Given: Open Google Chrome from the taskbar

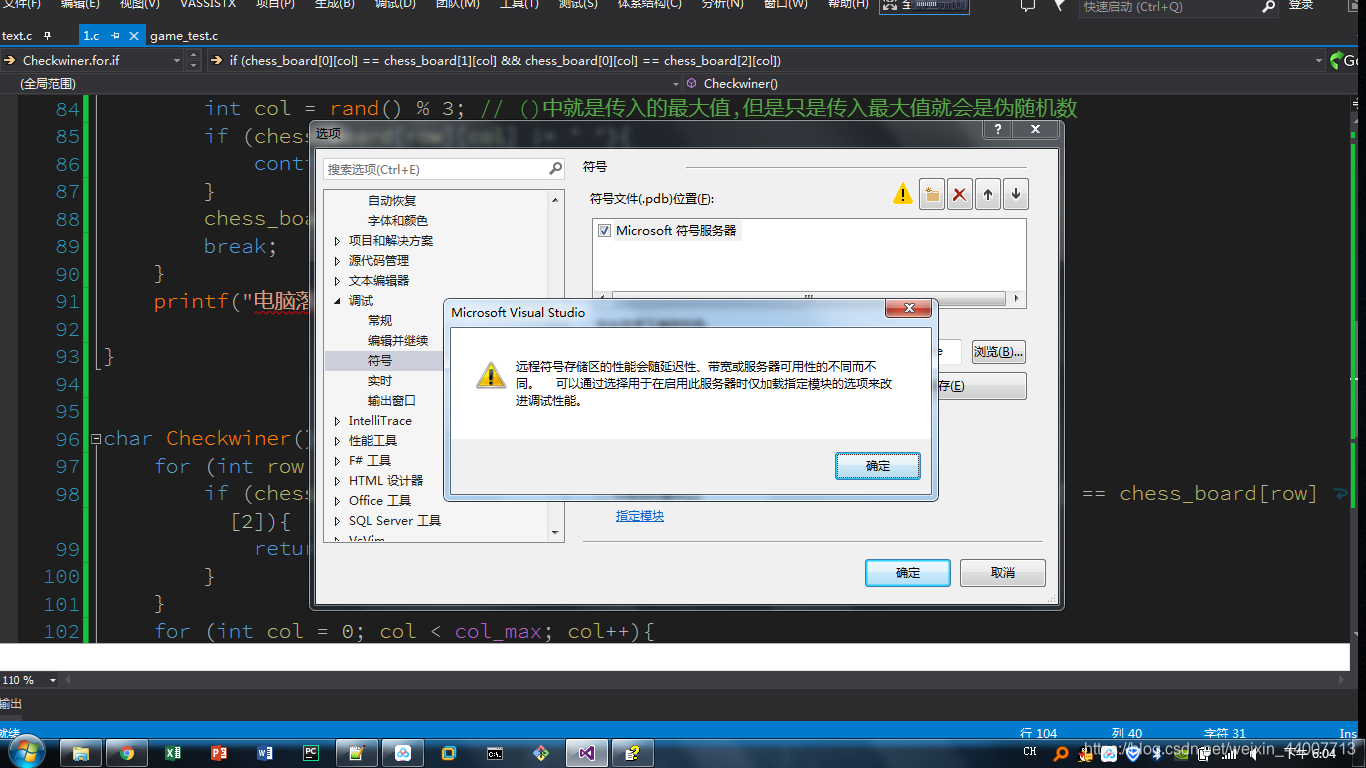Looking at the screenshot, I should 127,753.
